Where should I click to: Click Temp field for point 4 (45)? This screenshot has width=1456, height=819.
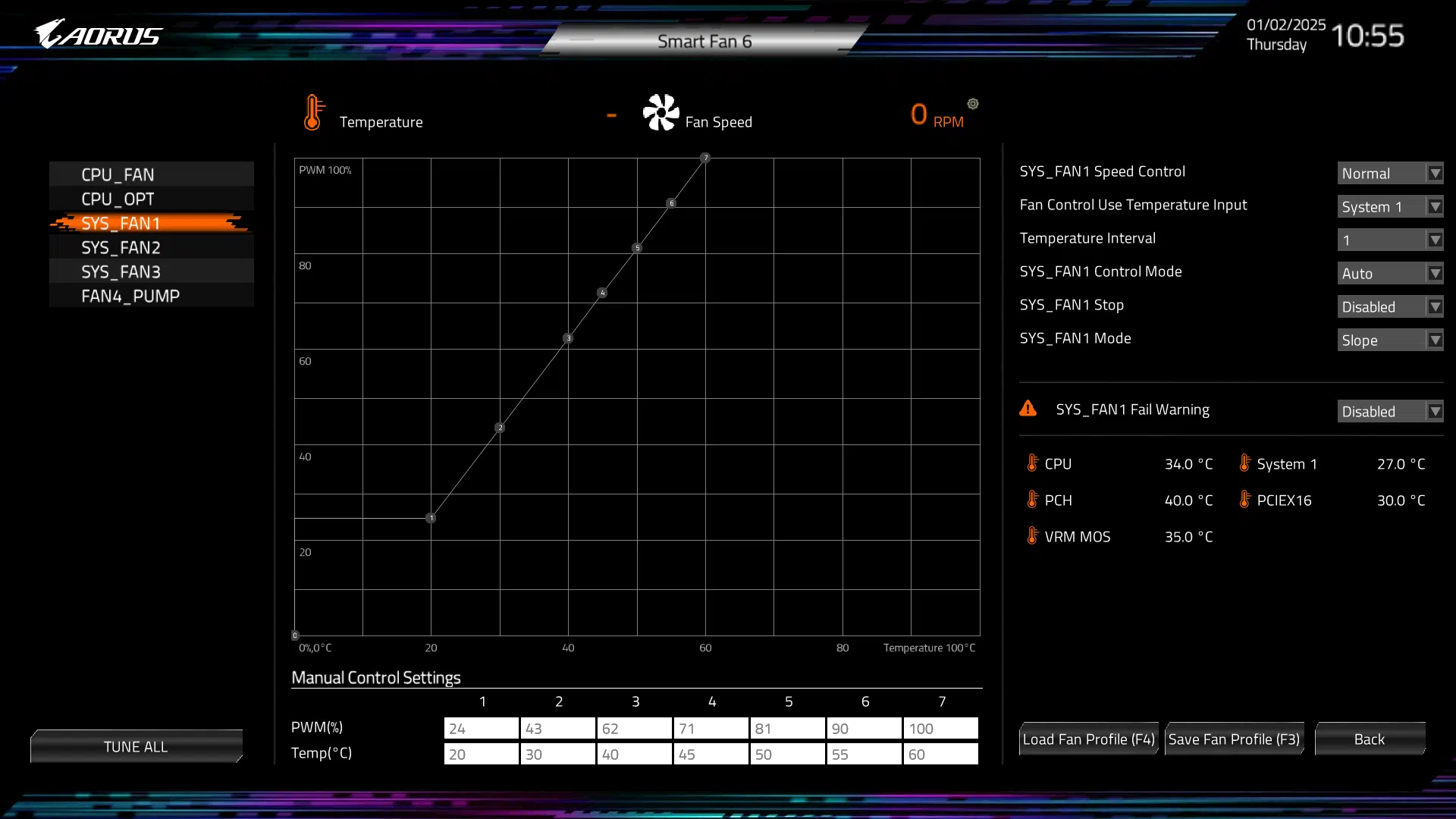point(711,754)
